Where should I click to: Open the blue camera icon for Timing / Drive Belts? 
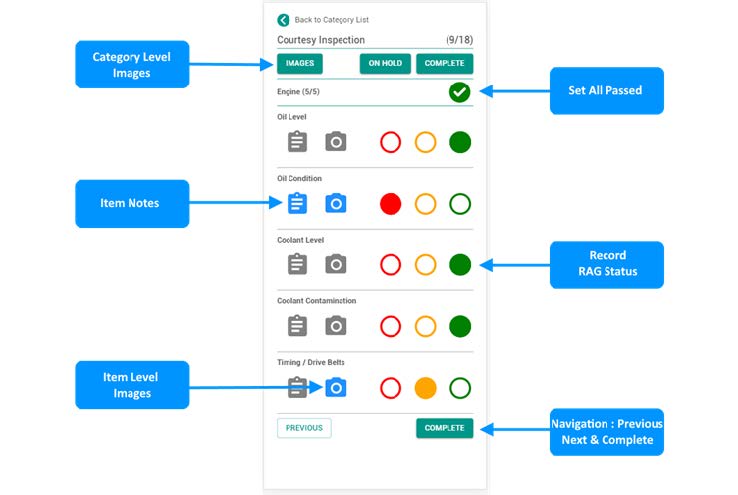tap(336, 387)
